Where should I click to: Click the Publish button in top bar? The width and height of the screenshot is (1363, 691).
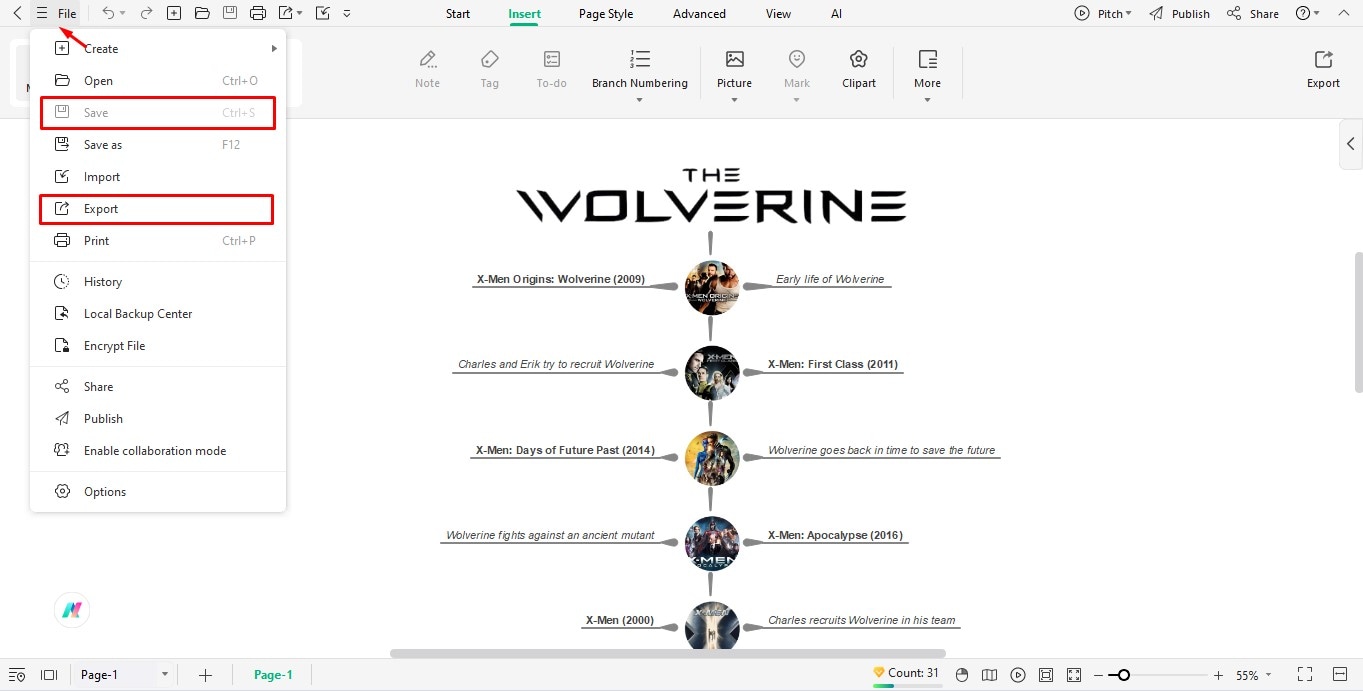click(1179, 14)
